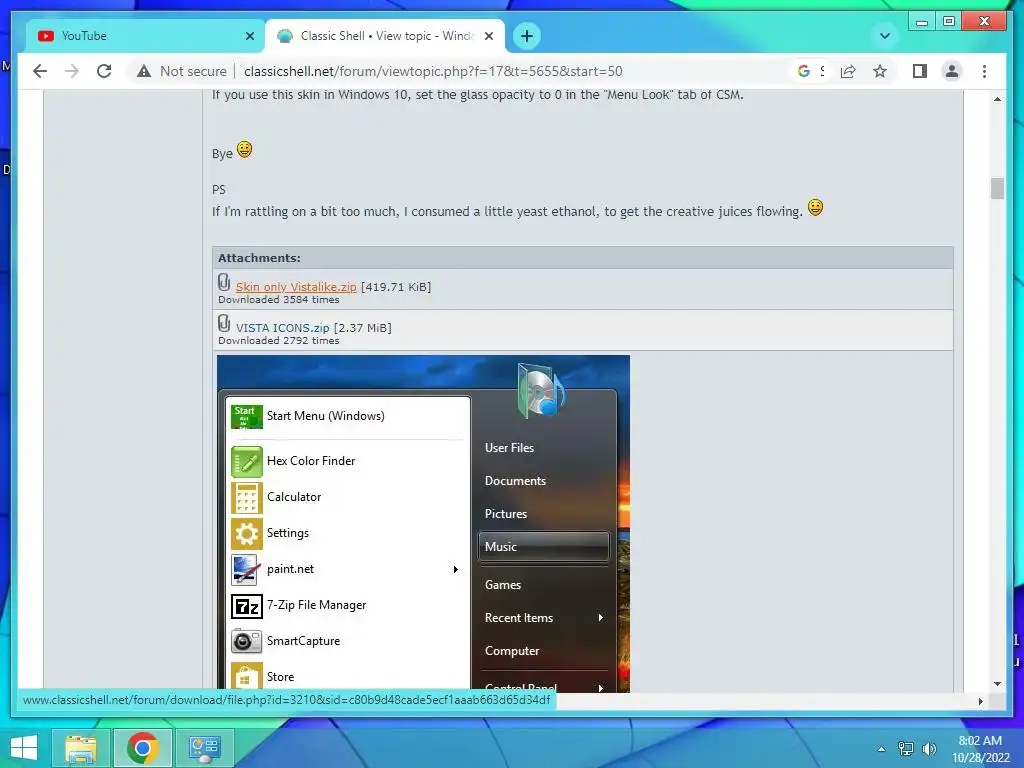Open the Chrome three-dot menu
The height and width of the screenshot is (768, 1024).
[984, 71]
